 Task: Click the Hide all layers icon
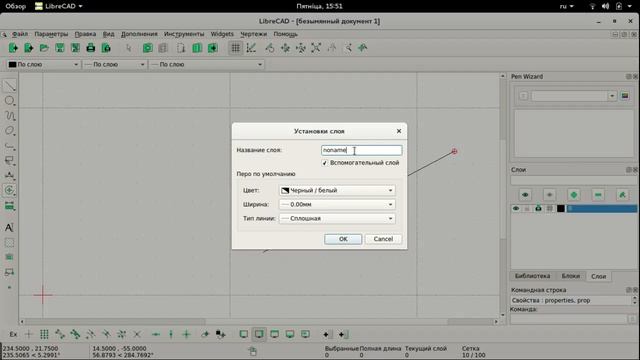tap(549, 195)
